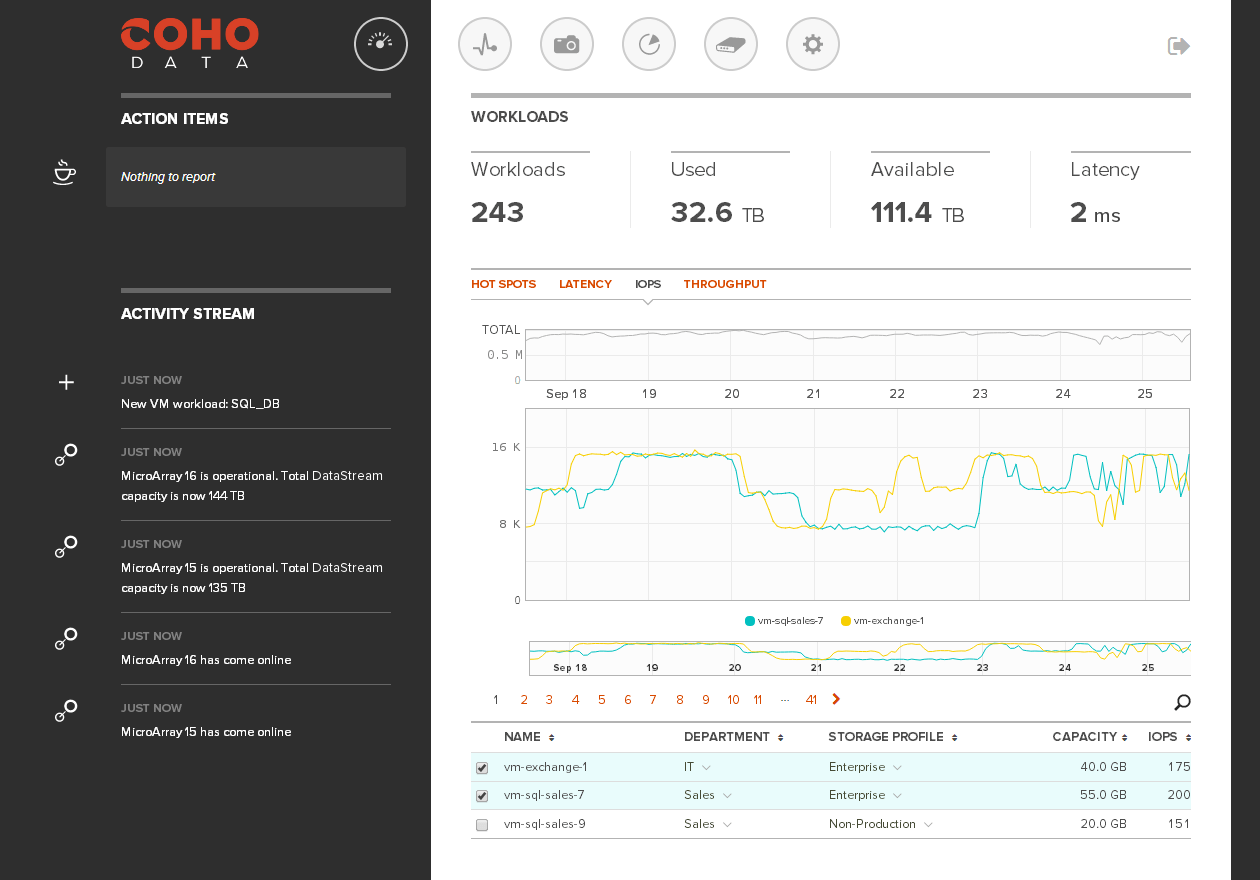Open the pie chart reports icon
This screenshot has width=1260, height=880.
[649, 44]
